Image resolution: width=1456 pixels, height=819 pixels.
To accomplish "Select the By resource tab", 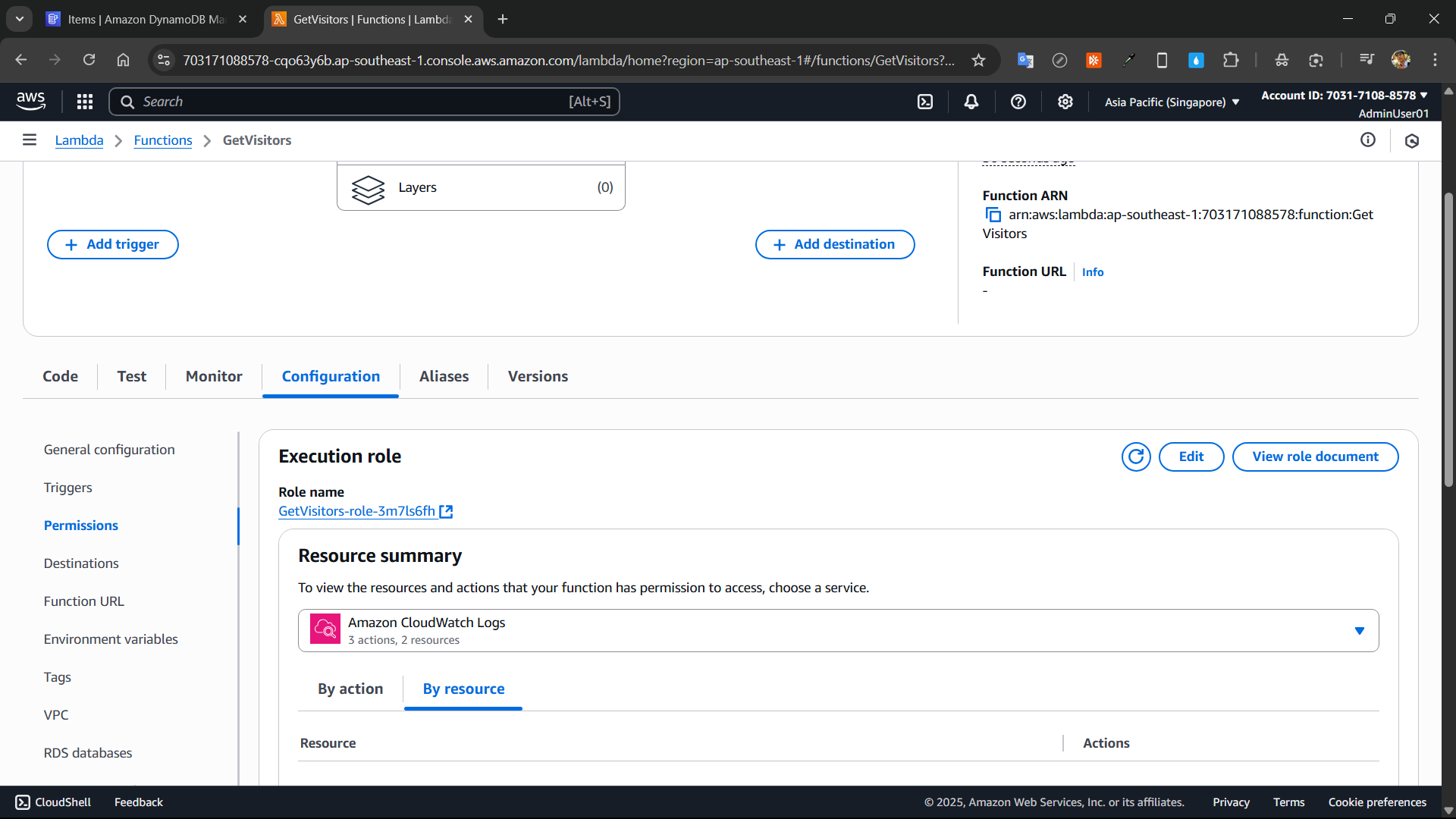I will tap(463, 689).
